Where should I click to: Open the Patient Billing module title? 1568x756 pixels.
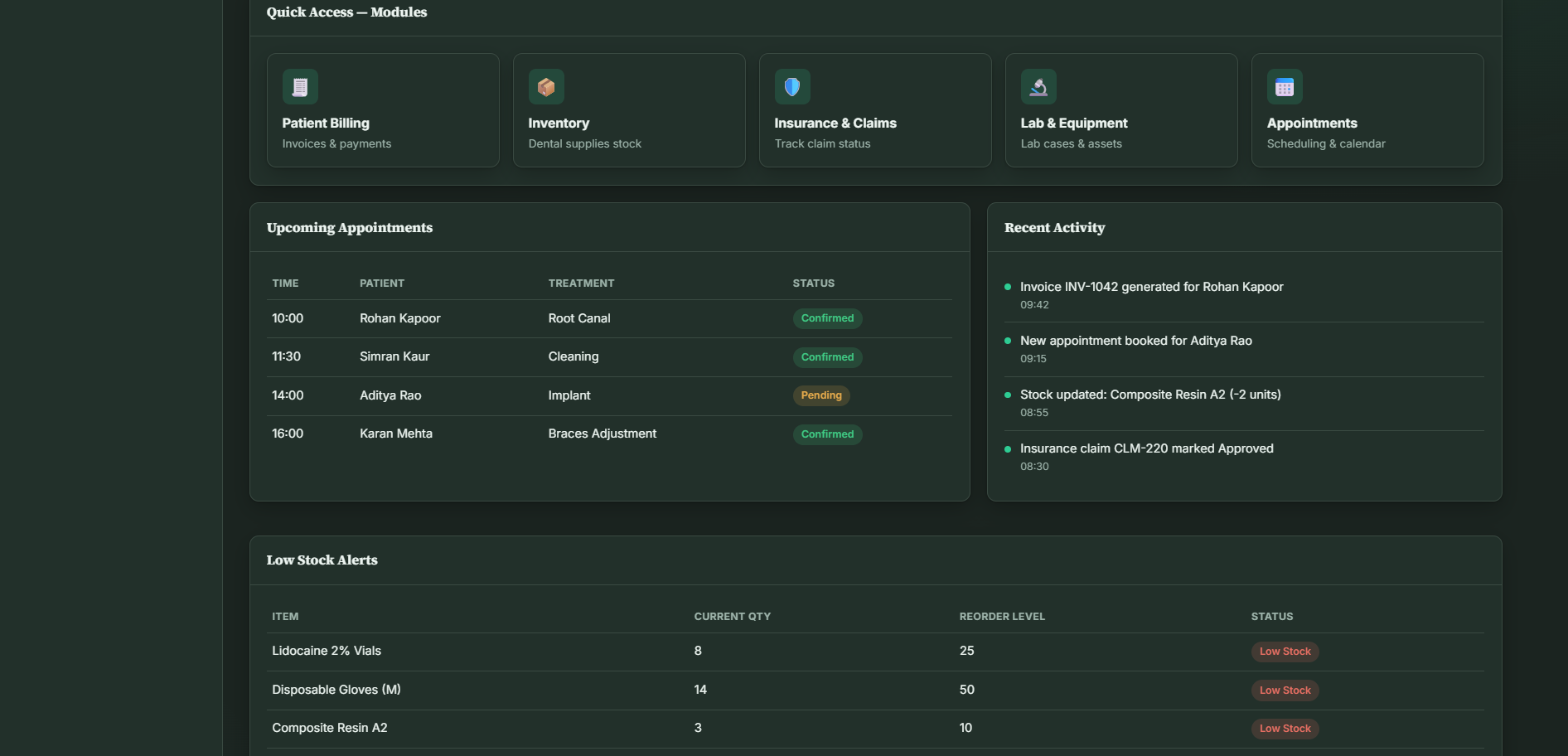326,123
